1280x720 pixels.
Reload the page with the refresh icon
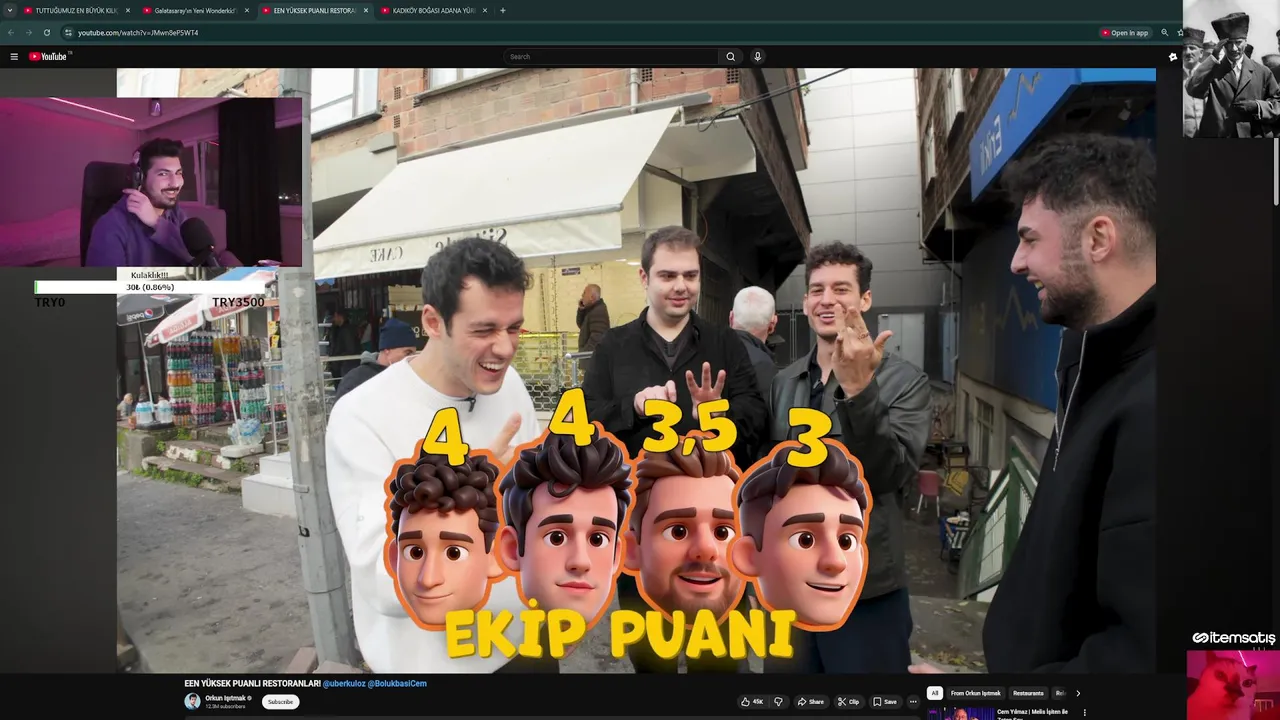coord(46,32)
